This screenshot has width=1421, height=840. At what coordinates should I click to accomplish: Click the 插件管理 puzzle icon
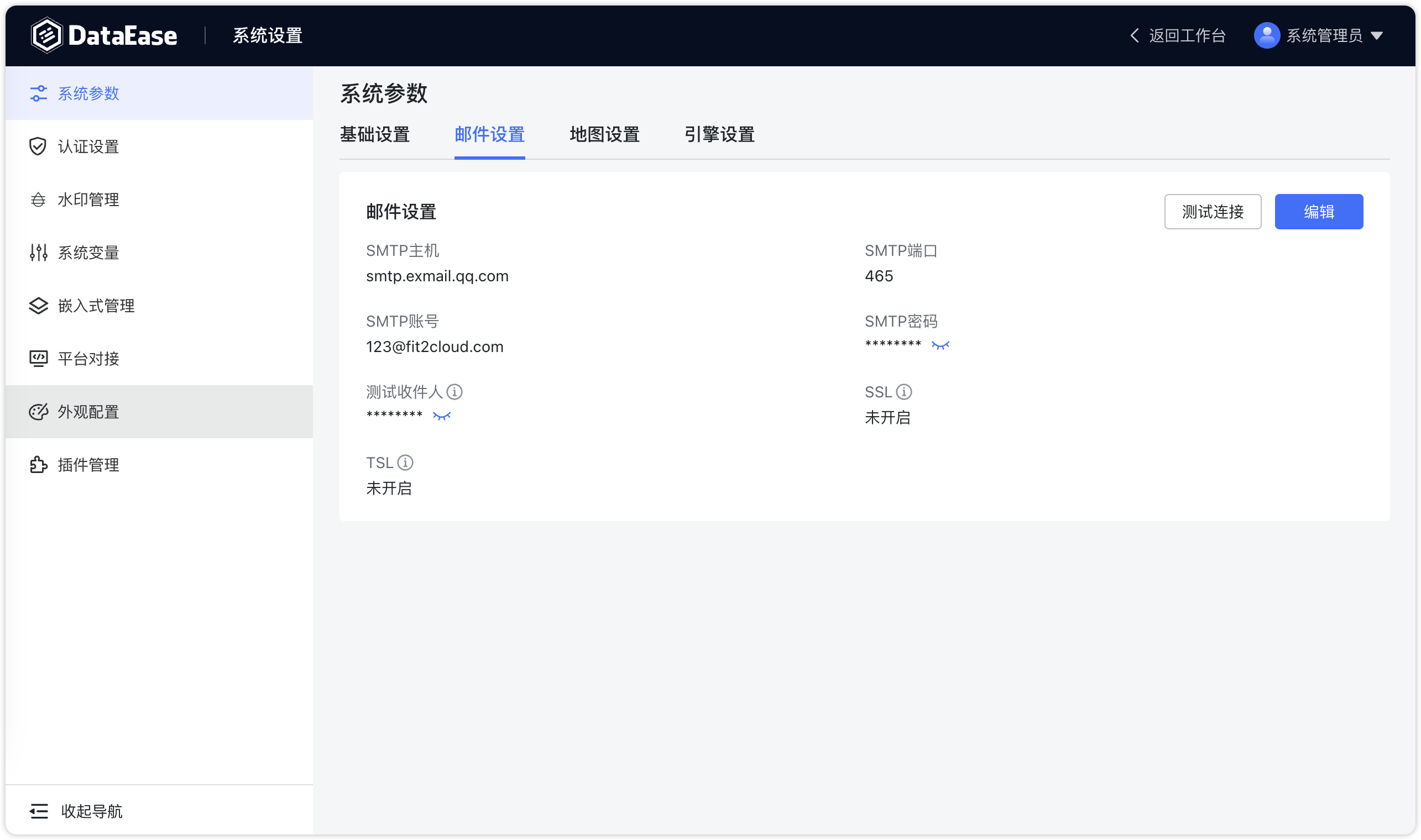coord(38,465)
